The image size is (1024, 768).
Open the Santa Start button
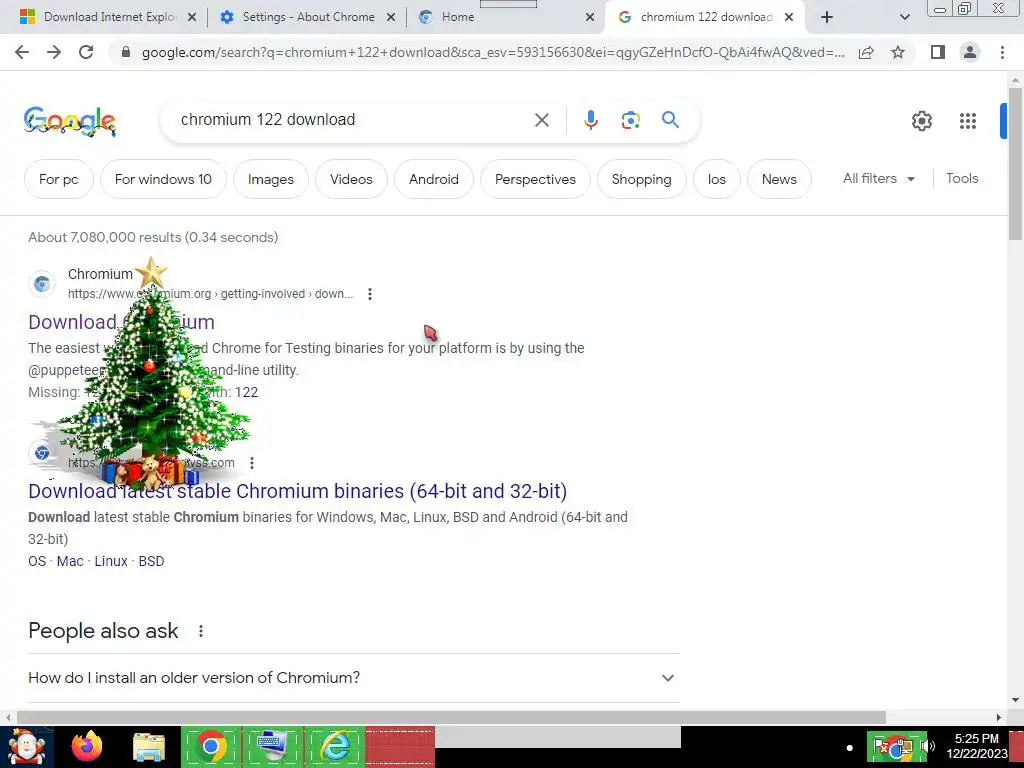[x=26, y=746]
